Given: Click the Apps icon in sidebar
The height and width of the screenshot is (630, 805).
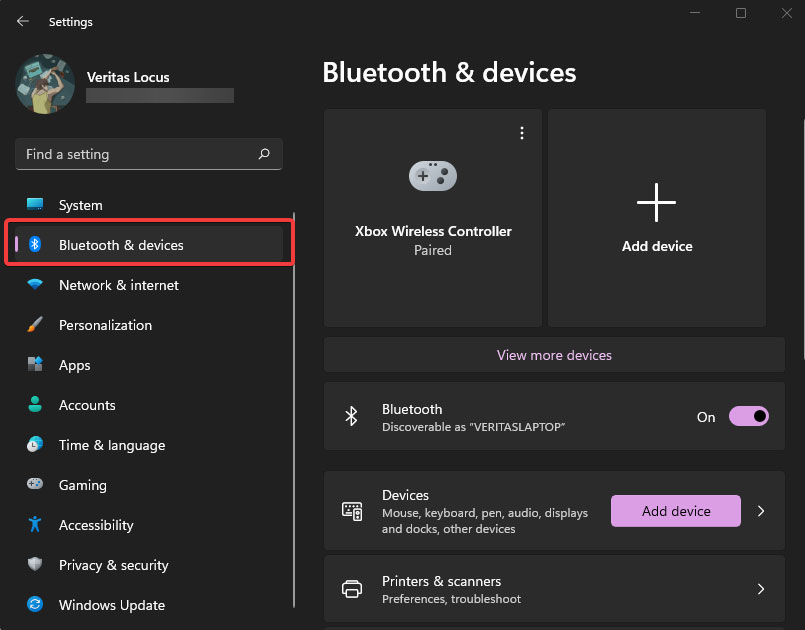Looking at the screenshot, I should click(35, 365).
